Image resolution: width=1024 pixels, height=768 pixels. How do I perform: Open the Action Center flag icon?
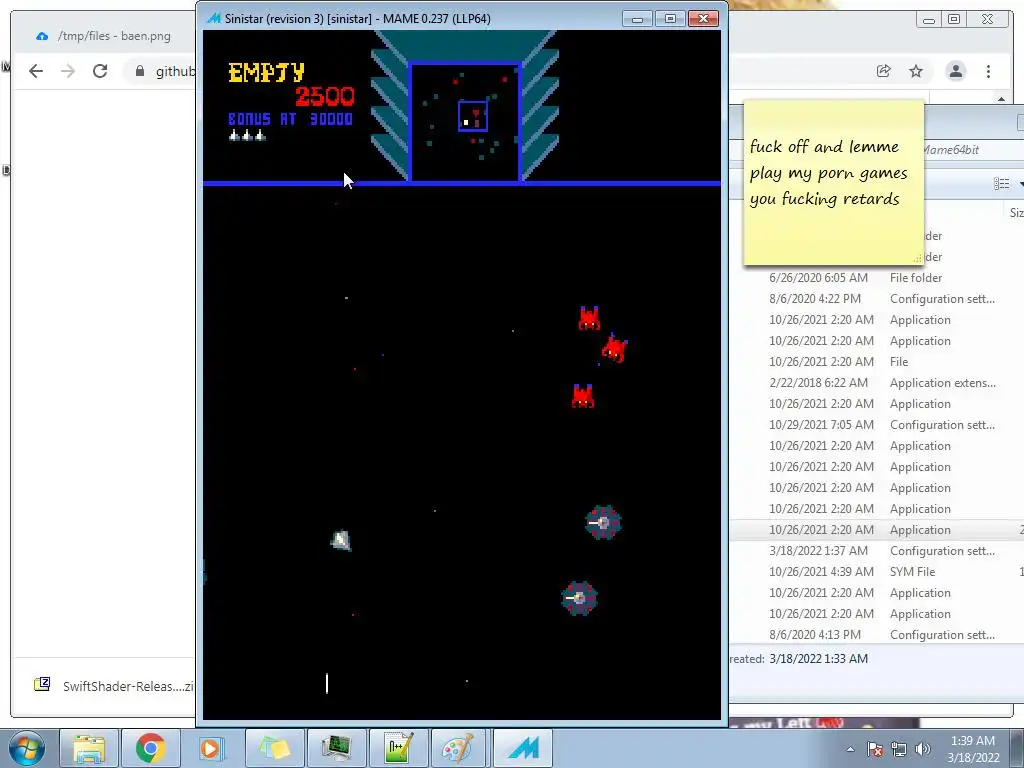click(875, 749)
